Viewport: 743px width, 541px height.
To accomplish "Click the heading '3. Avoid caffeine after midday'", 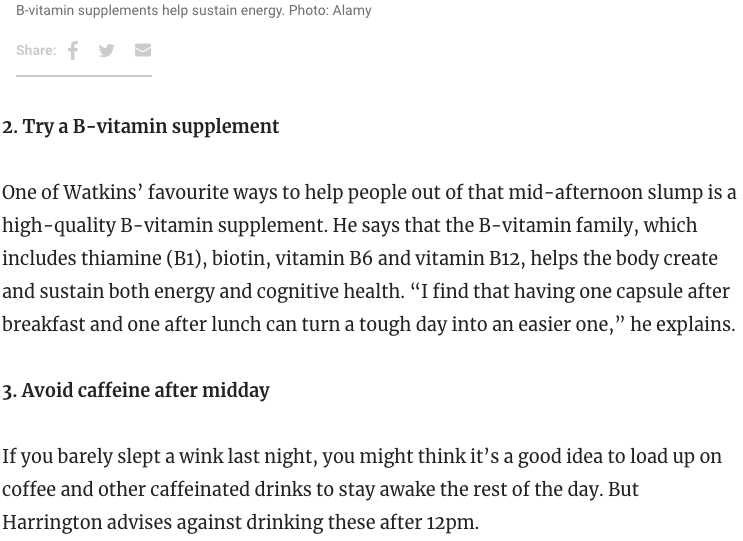I will pos(136,390).
